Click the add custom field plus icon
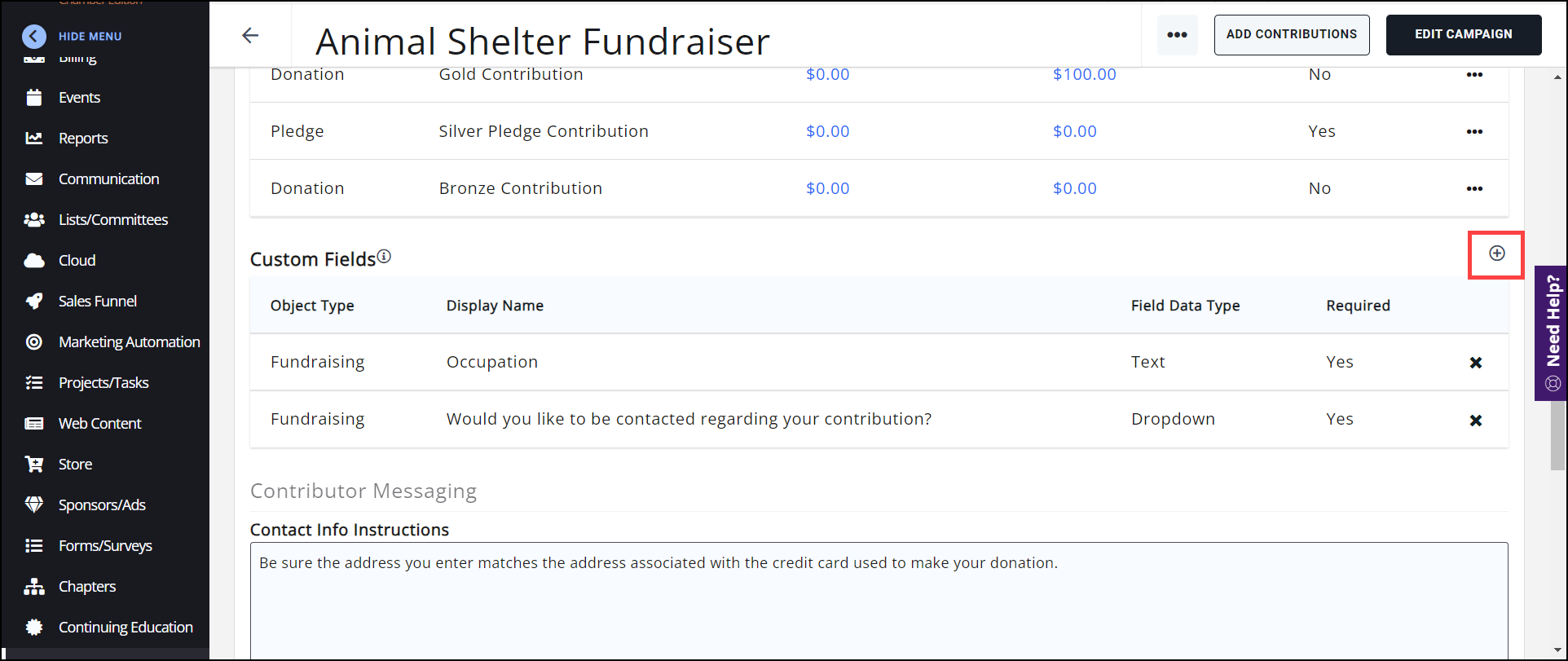 [1496, 253]
